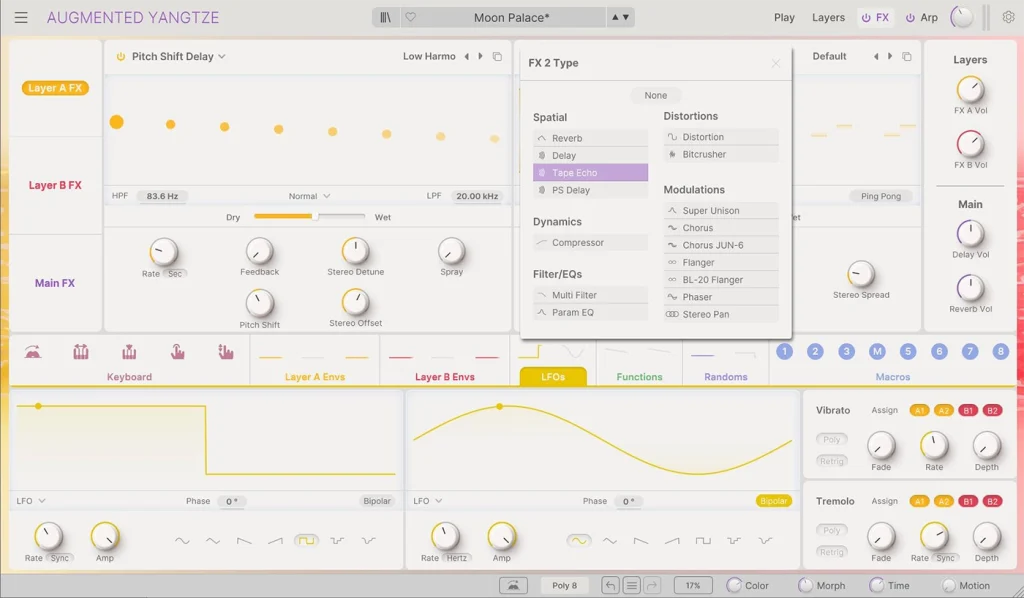Select sine waveform in right LFO
This screenshot has height=598, width=1024.
pyautogui.click(x=578, y=541)
